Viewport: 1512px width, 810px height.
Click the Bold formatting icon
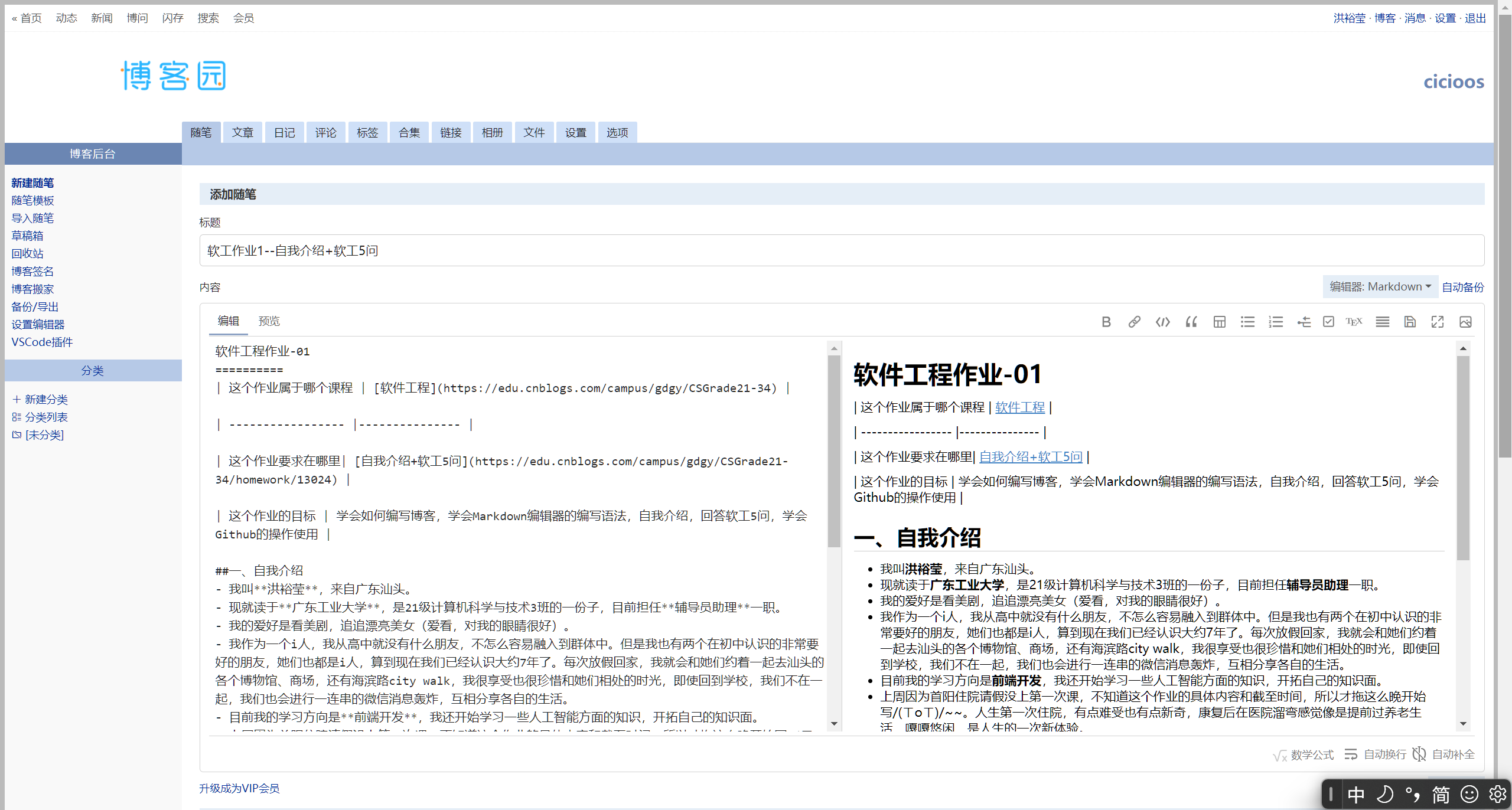coord(1106,322)
